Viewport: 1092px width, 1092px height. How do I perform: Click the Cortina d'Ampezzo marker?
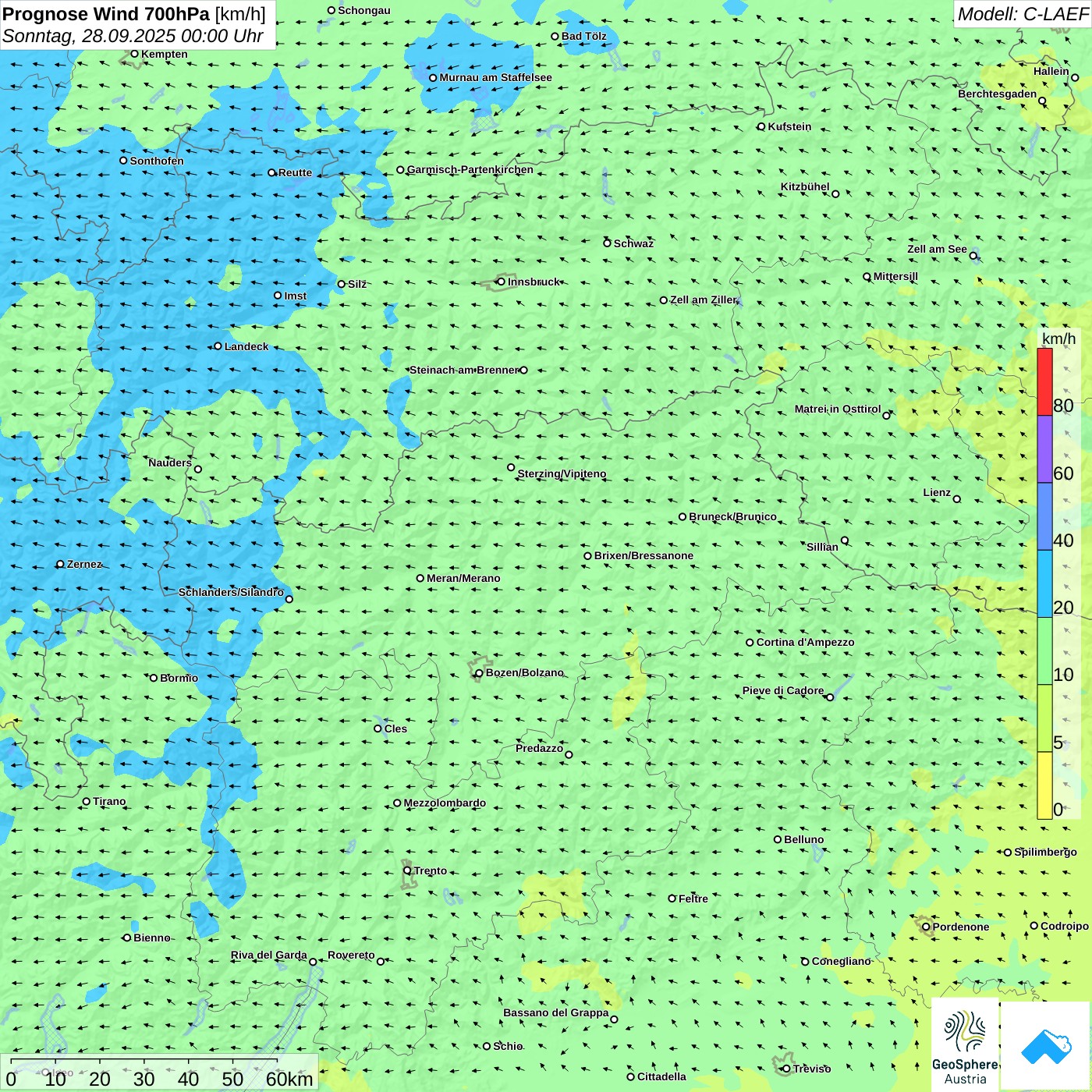(x=750, y=643)
